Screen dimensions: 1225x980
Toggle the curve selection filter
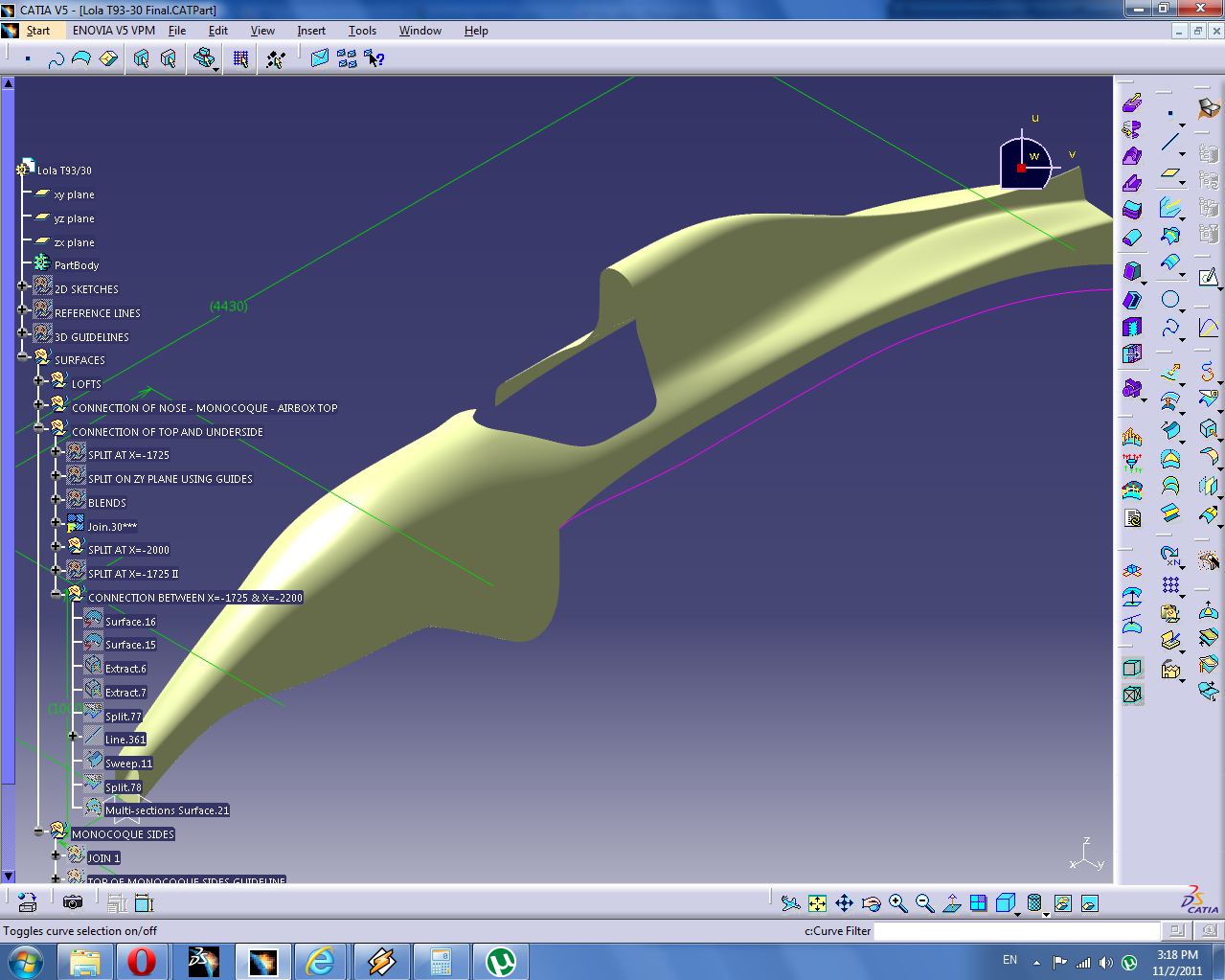[55, 58]
